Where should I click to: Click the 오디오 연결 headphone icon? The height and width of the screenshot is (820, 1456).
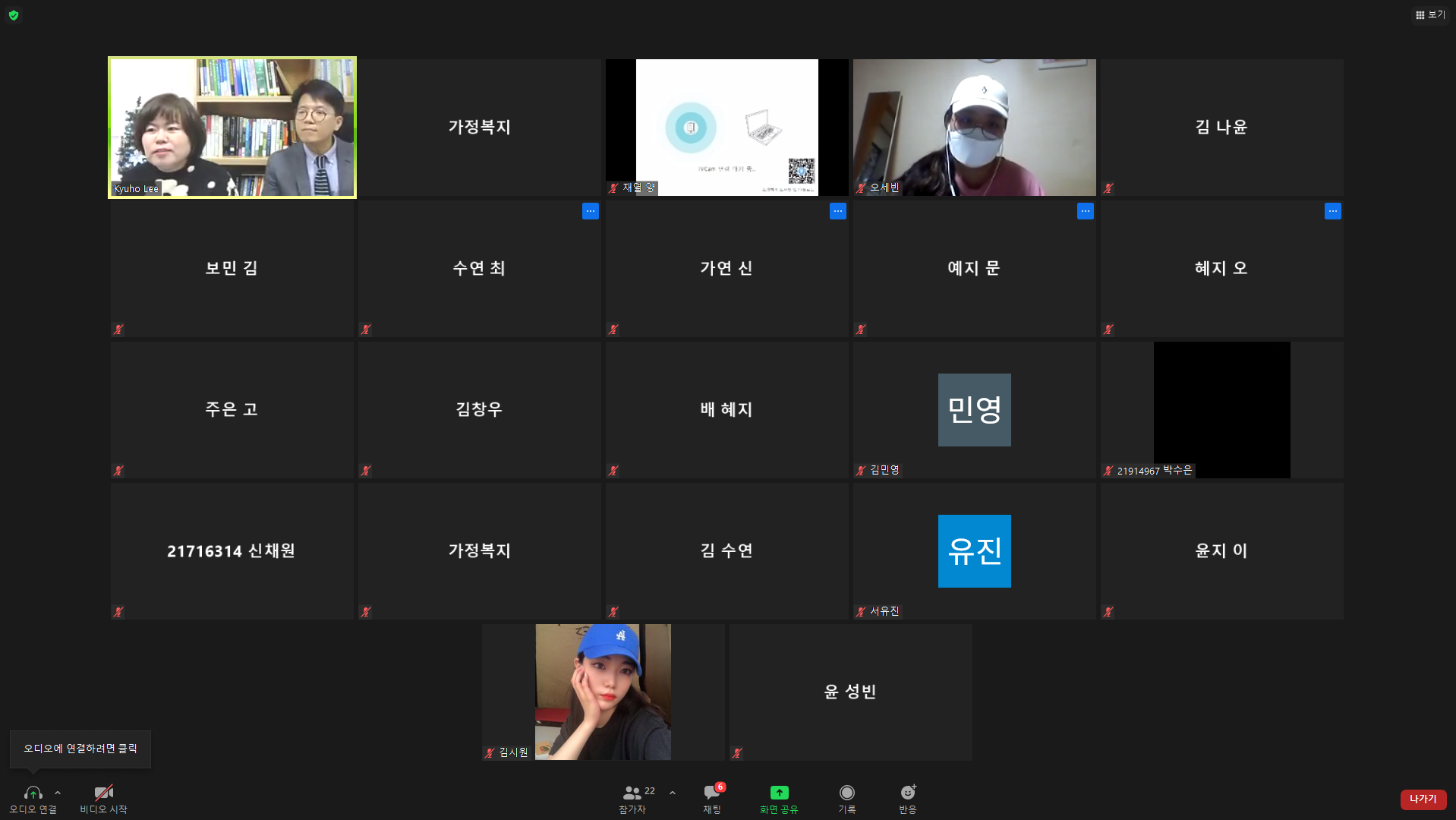click(x=33, y=793)
